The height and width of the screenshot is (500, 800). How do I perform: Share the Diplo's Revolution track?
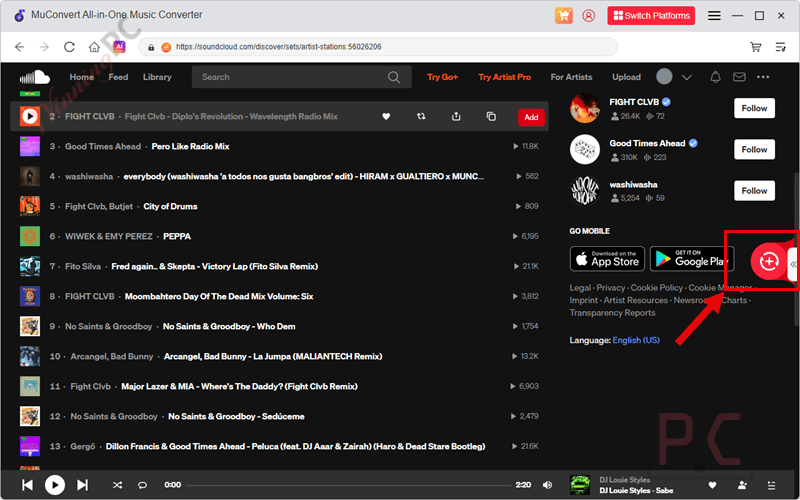(x=456, y=117)
